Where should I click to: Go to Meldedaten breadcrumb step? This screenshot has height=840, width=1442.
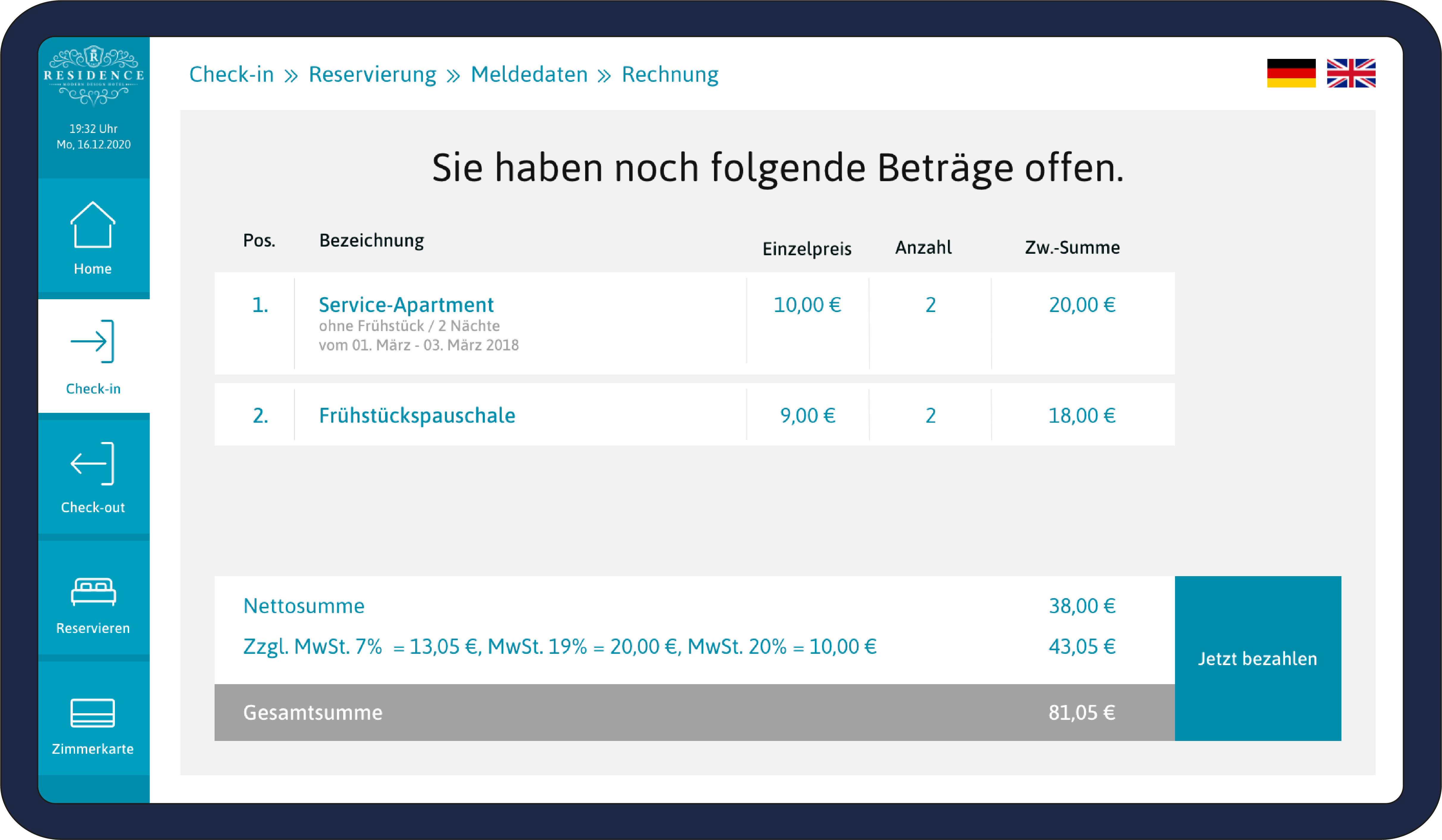click(x=529, y=74)
